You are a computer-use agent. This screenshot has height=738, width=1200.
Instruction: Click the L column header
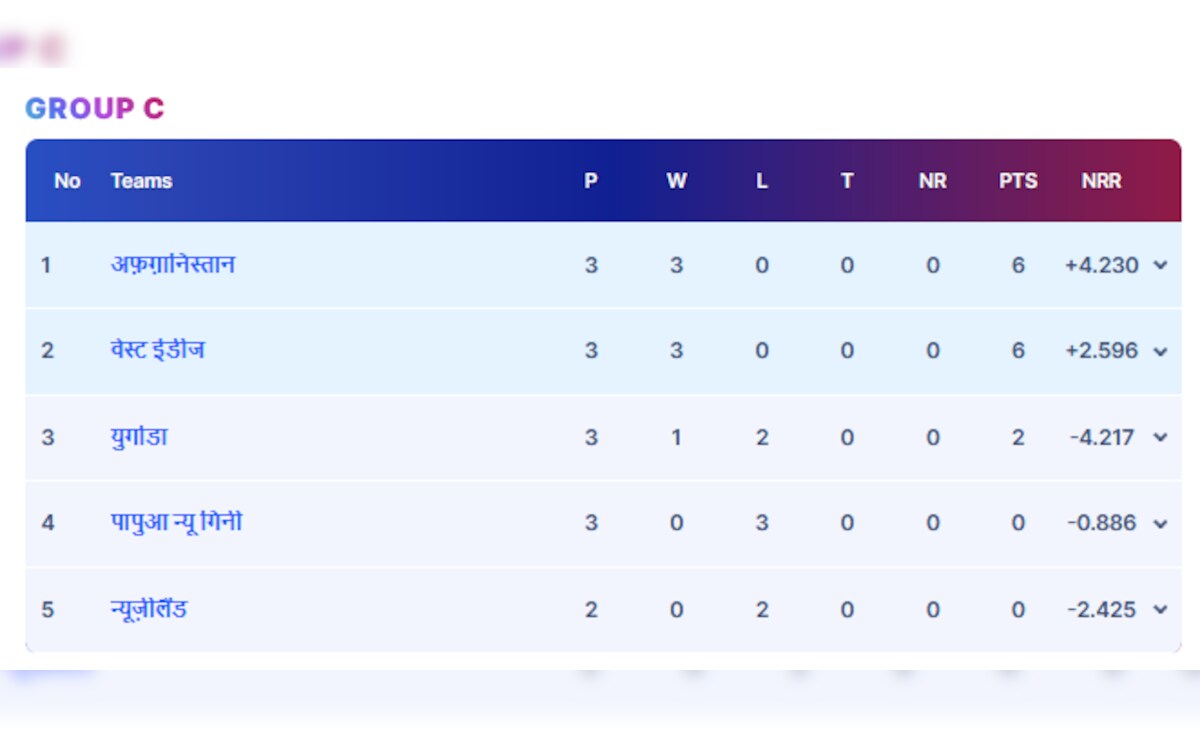762,181
